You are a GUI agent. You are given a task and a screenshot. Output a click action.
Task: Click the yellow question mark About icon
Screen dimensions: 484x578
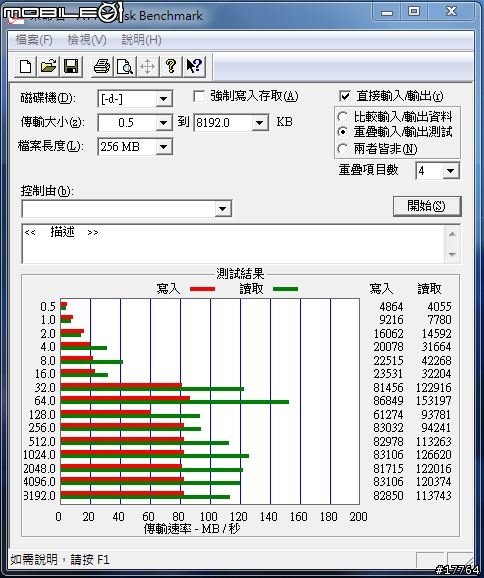[171, 67]
